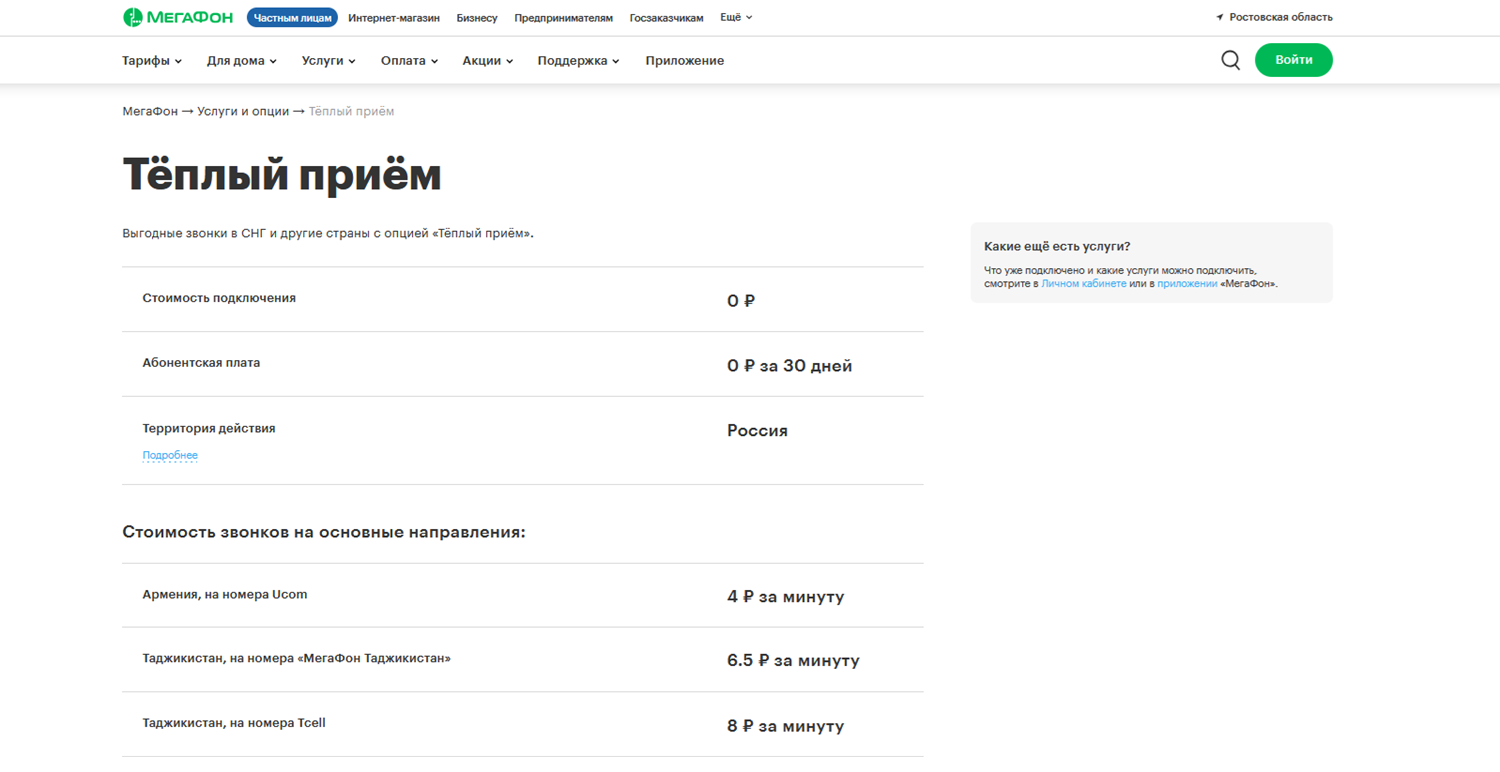Open the Поддержка dropdown menu
This screenshot has height=772, width=1500.
578,61
